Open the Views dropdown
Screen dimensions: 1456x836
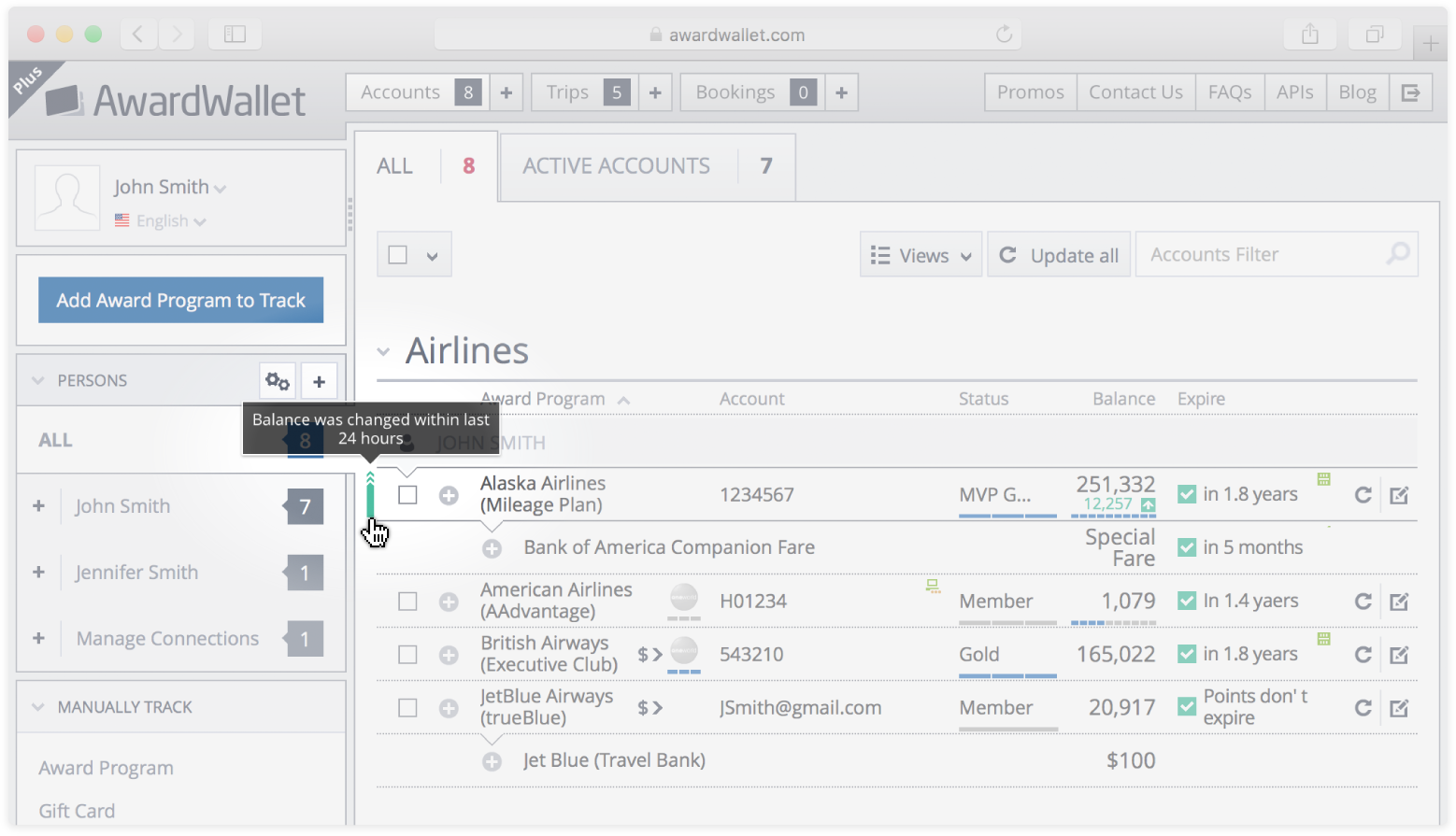tap(921, 255)
